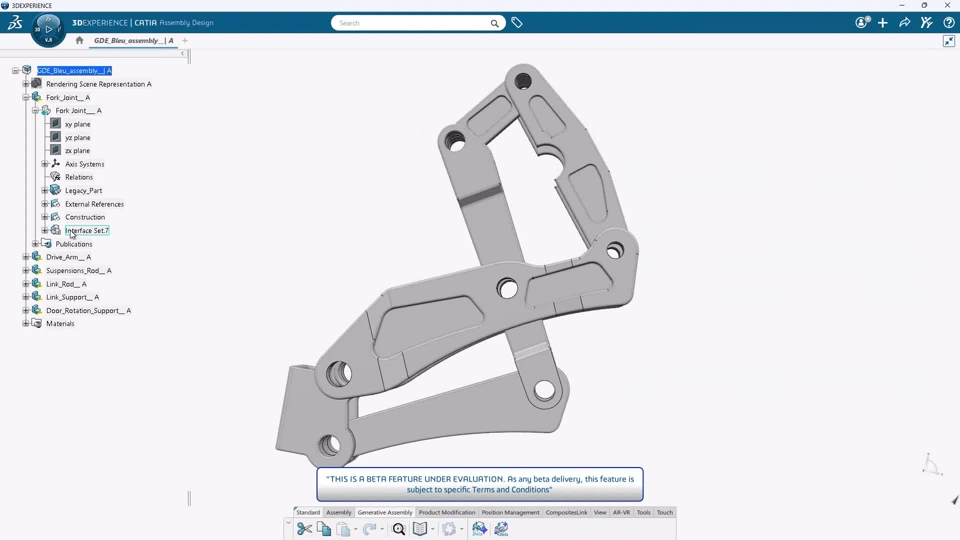
Task: Click the Copy icon in Standard toolbar
Action: click(324, 528)
